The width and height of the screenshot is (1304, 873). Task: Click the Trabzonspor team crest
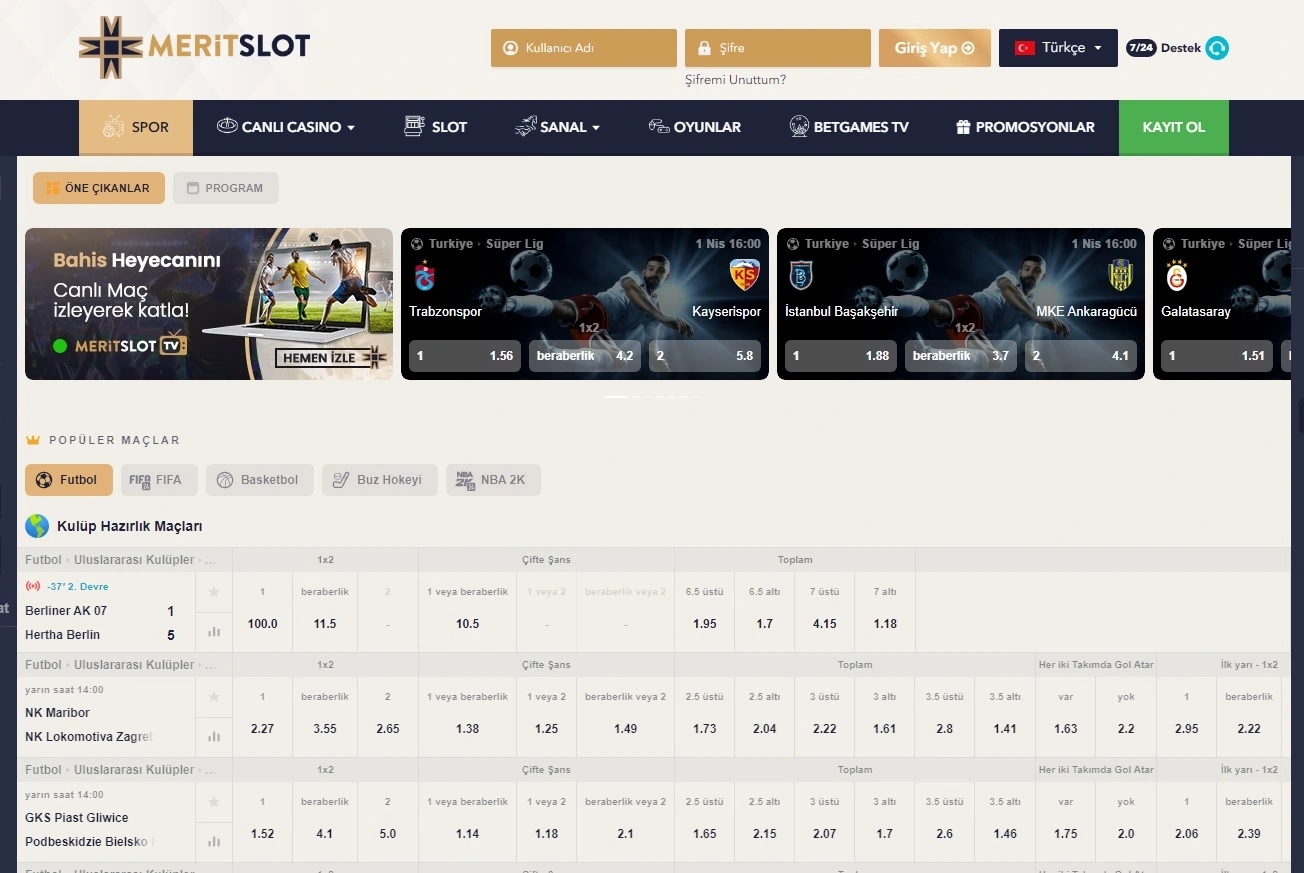pyautogui.click(x=425, y=276)
